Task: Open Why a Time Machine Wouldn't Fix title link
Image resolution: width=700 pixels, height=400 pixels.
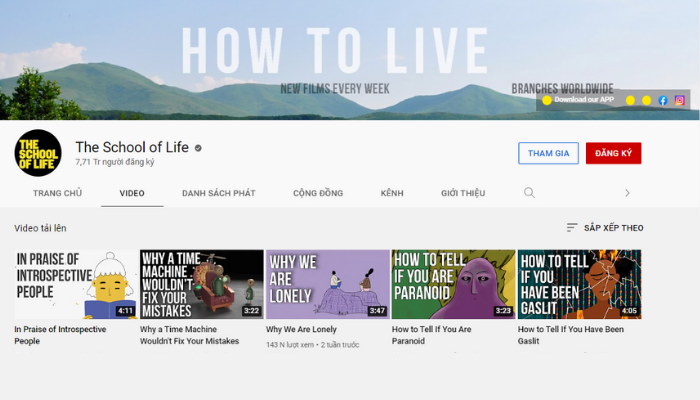Action: tap(189, 335)
